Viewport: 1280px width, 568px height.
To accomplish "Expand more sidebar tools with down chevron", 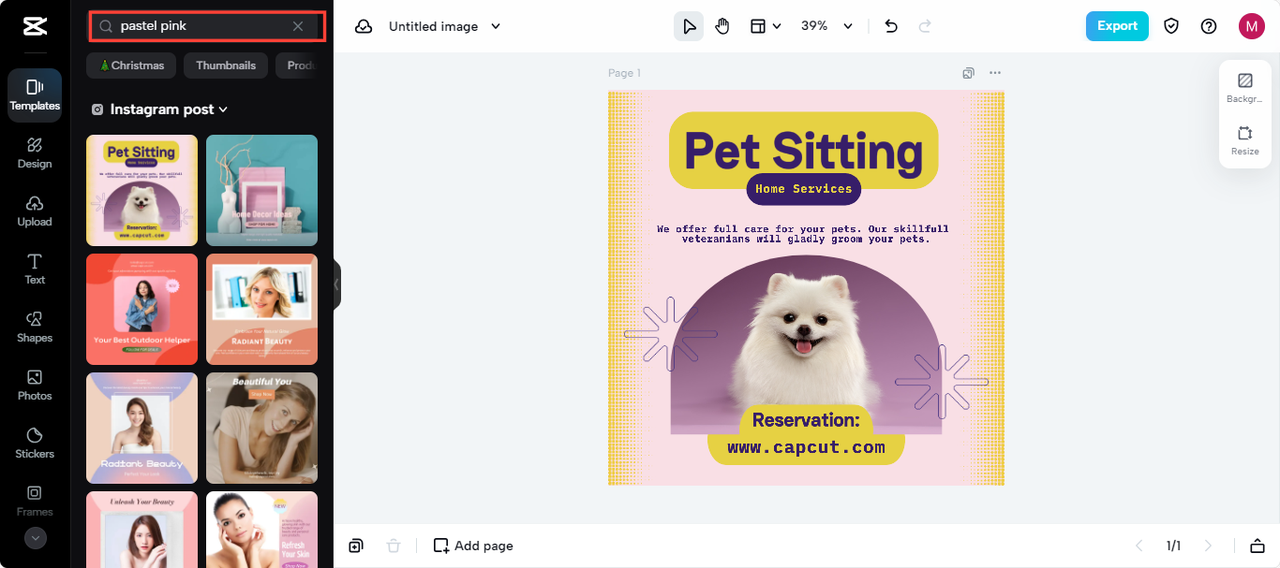I will (x=35, y=538).
